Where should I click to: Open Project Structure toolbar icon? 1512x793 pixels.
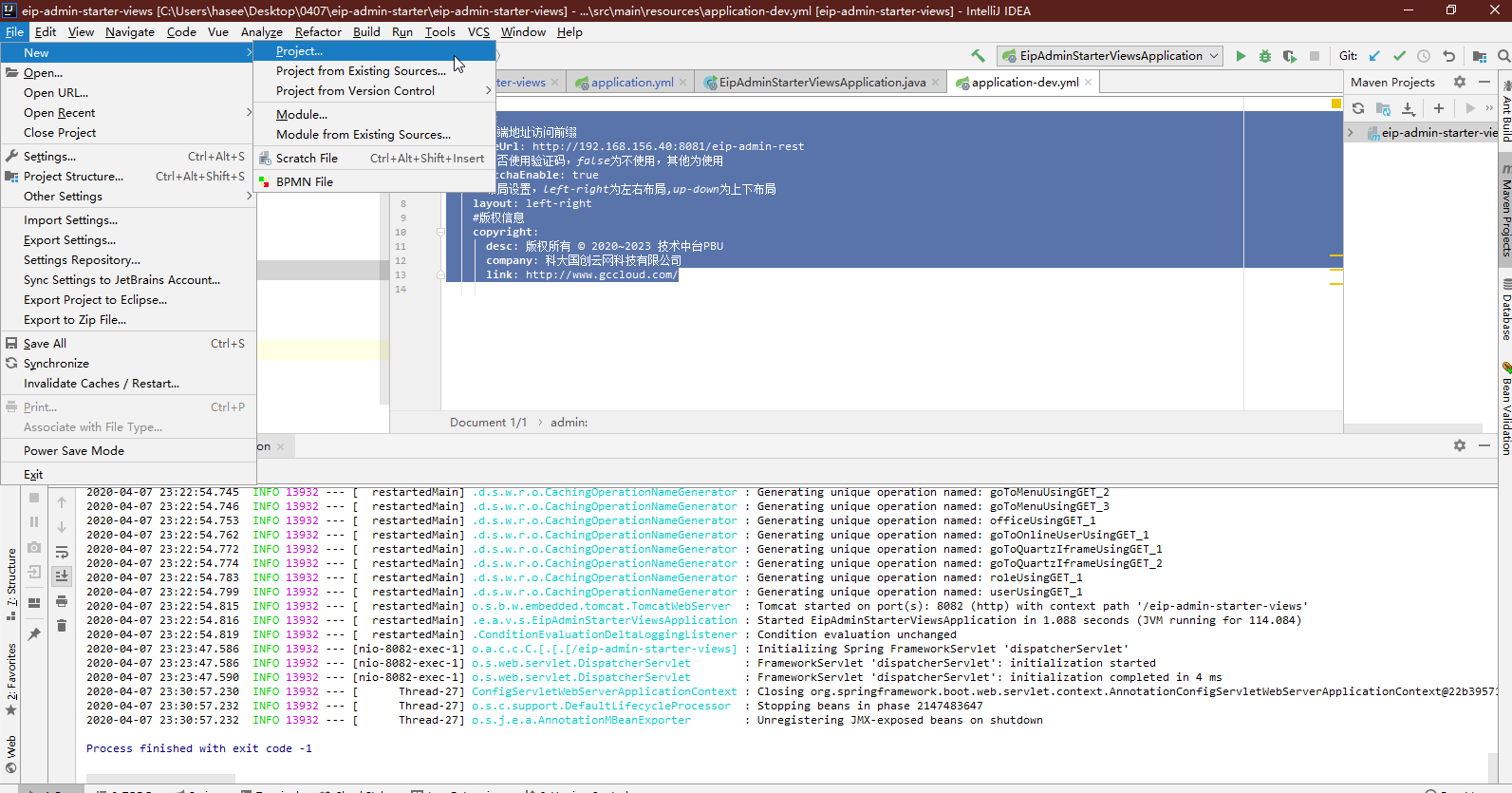coord(1480,56)
